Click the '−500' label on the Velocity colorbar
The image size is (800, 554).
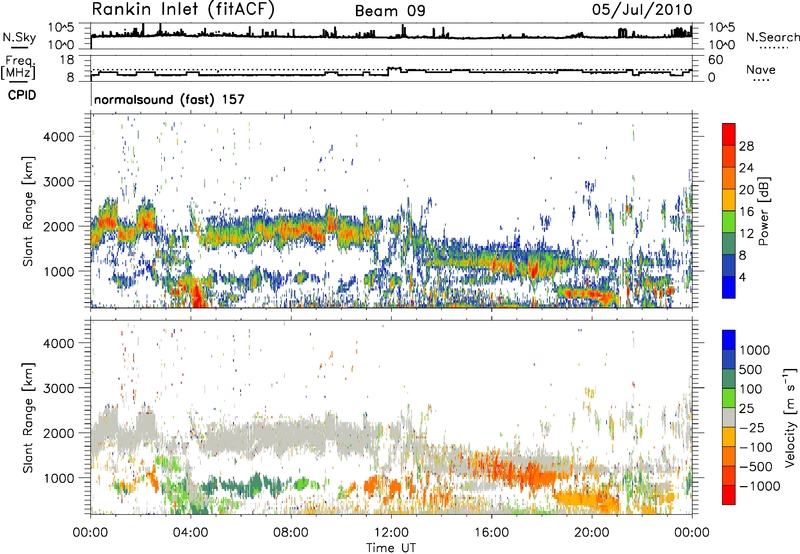point(756,467)
